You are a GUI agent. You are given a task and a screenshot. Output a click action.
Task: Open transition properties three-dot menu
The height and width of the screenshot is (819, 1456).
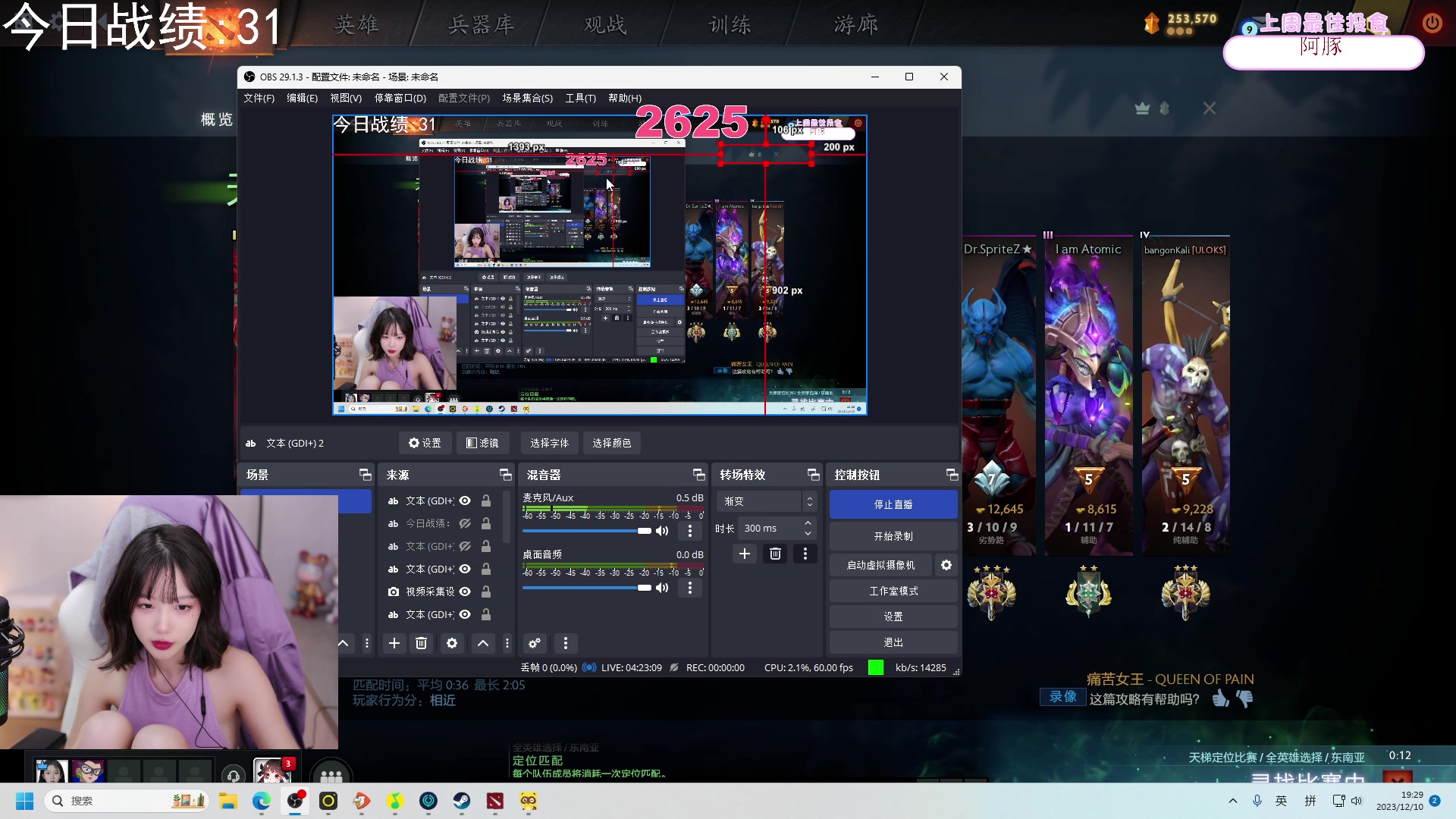click(x=805, y=554)
